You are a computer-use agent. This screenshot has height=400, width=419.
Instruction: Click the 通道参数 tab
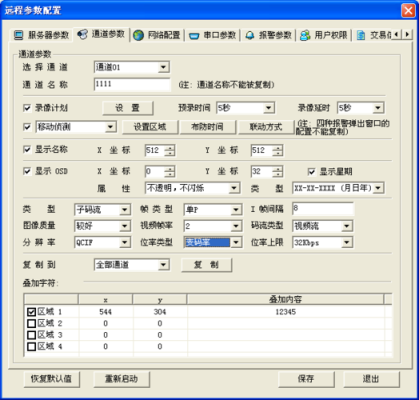coord(101,34)
